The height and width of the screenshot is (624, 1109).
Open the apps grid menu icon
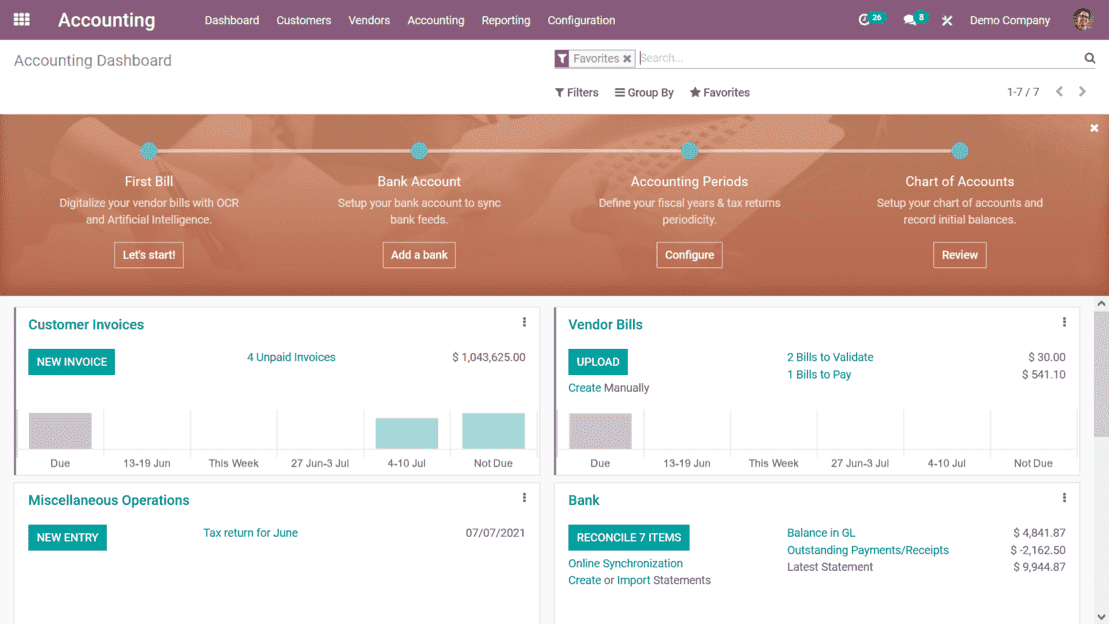[21, 20]
